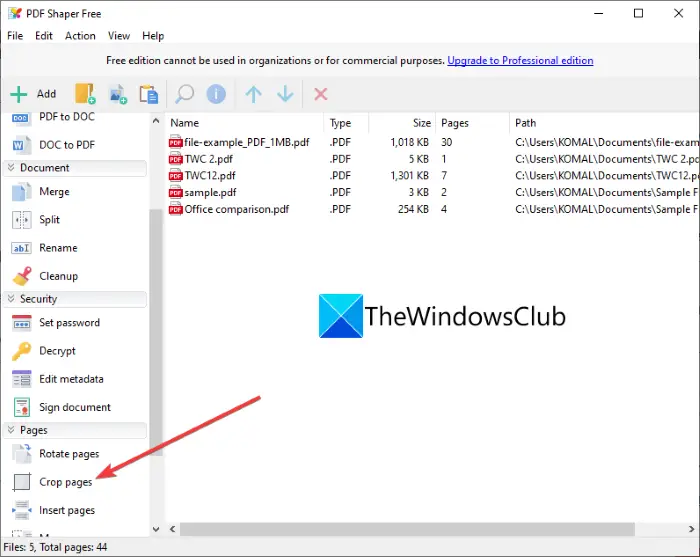
Task: Click the magnifier preview icon
Action: pyautogui.click(x=184, y=94)
